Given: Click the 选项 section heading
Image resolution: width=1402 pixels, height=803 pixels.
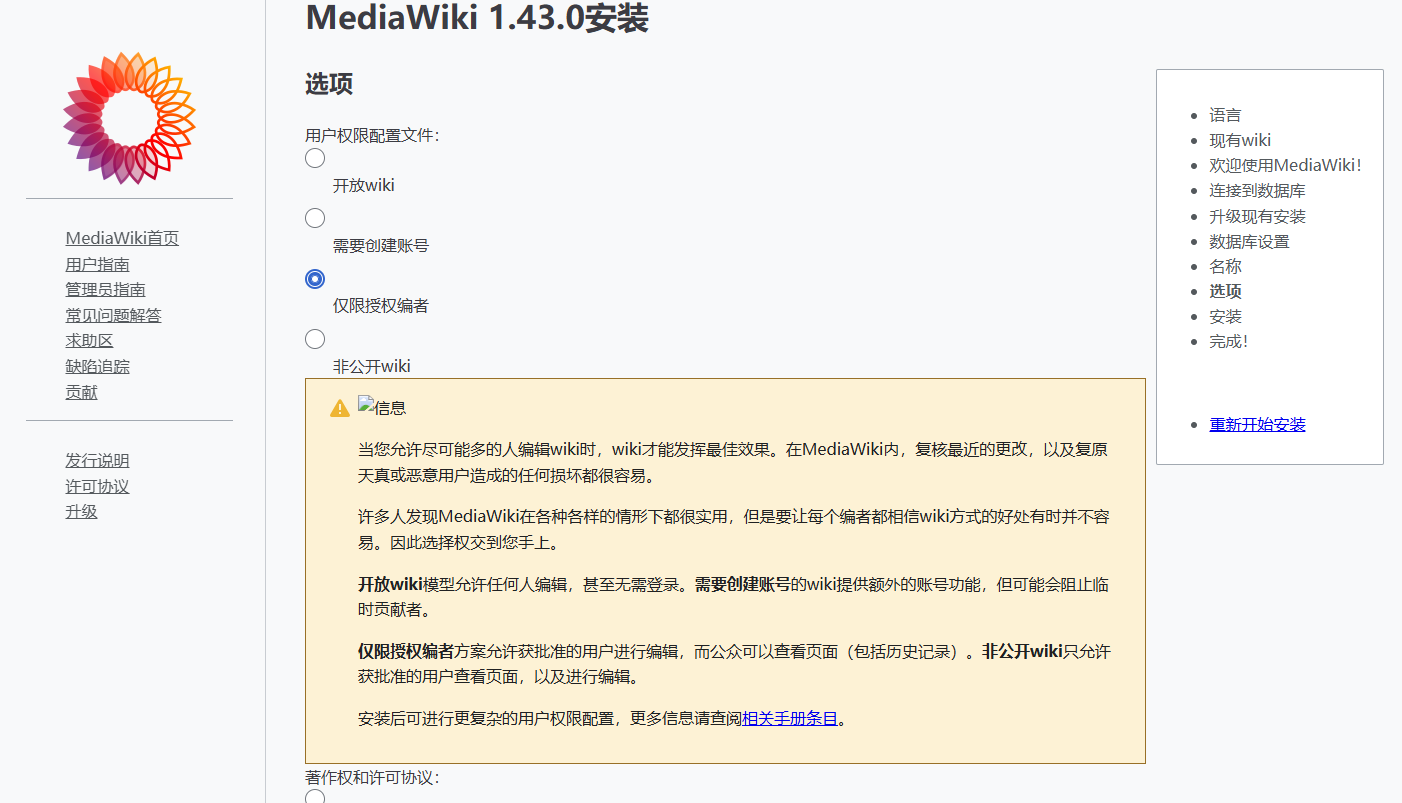Looking at the screenshot, I should click(x=329, y=84).
